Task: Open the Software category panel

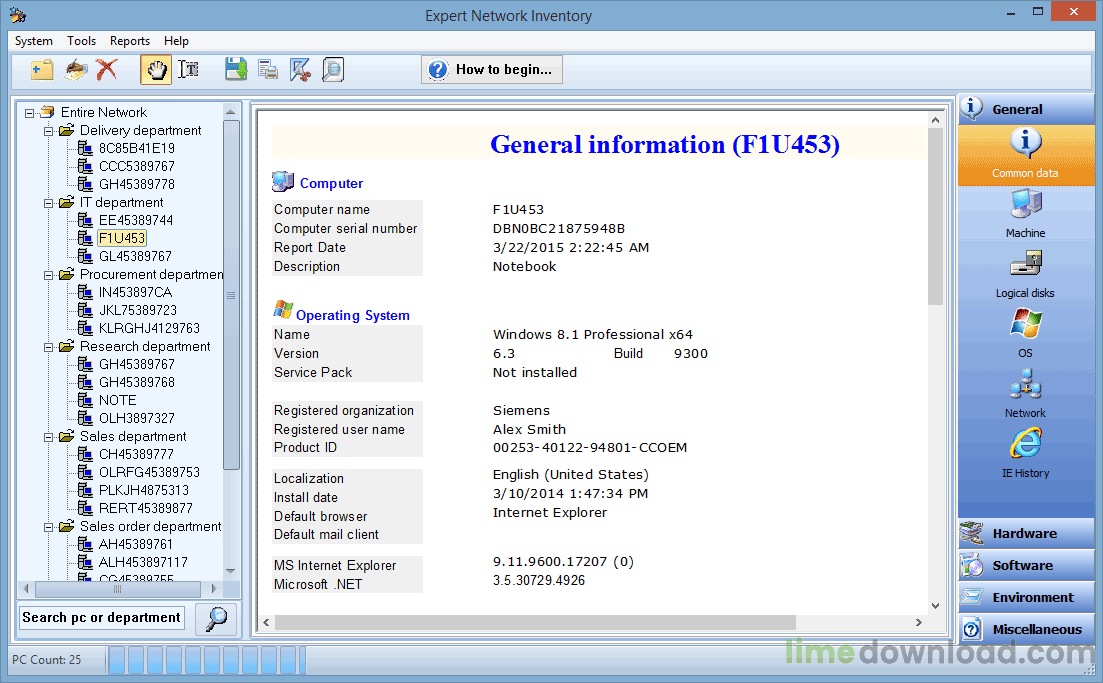Action: [1025, 565]
